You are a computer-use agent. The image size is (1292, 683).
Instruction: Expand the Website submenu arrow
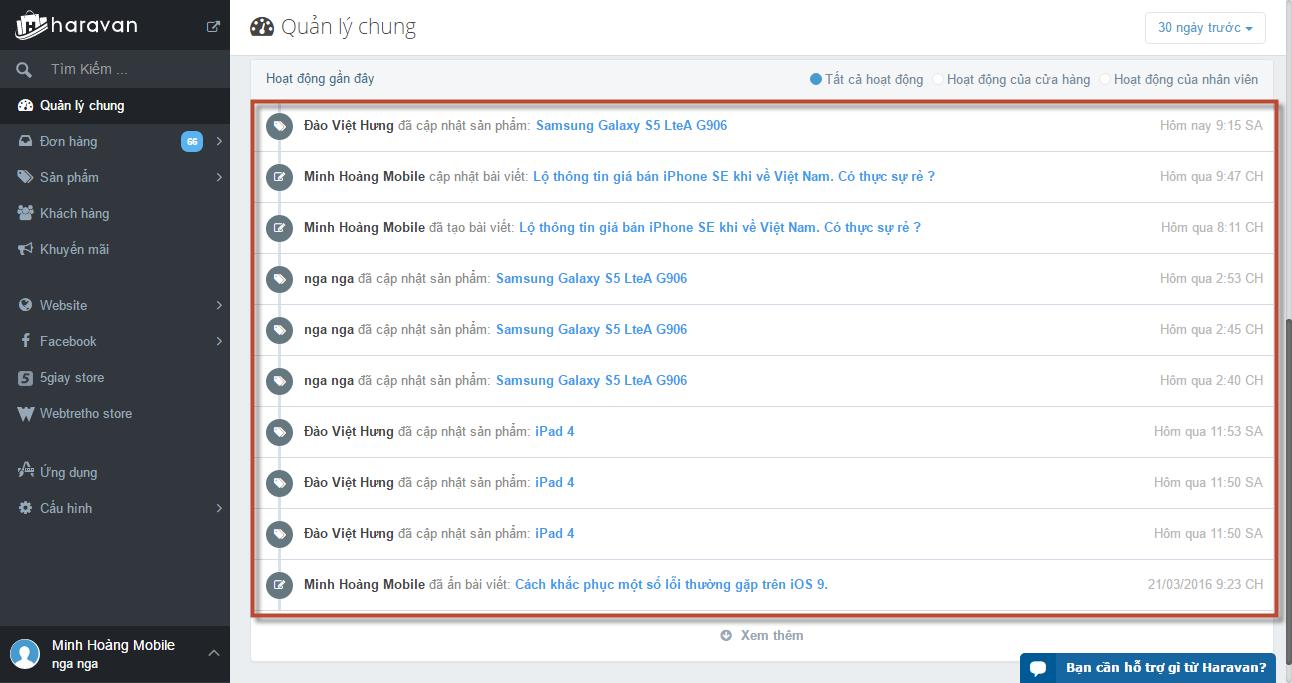(219, 305)
